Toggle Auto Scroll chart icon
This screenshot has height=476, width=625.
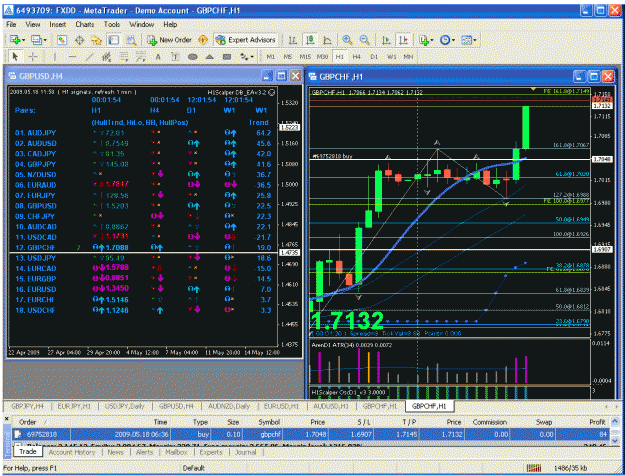[x=386, y=40]
